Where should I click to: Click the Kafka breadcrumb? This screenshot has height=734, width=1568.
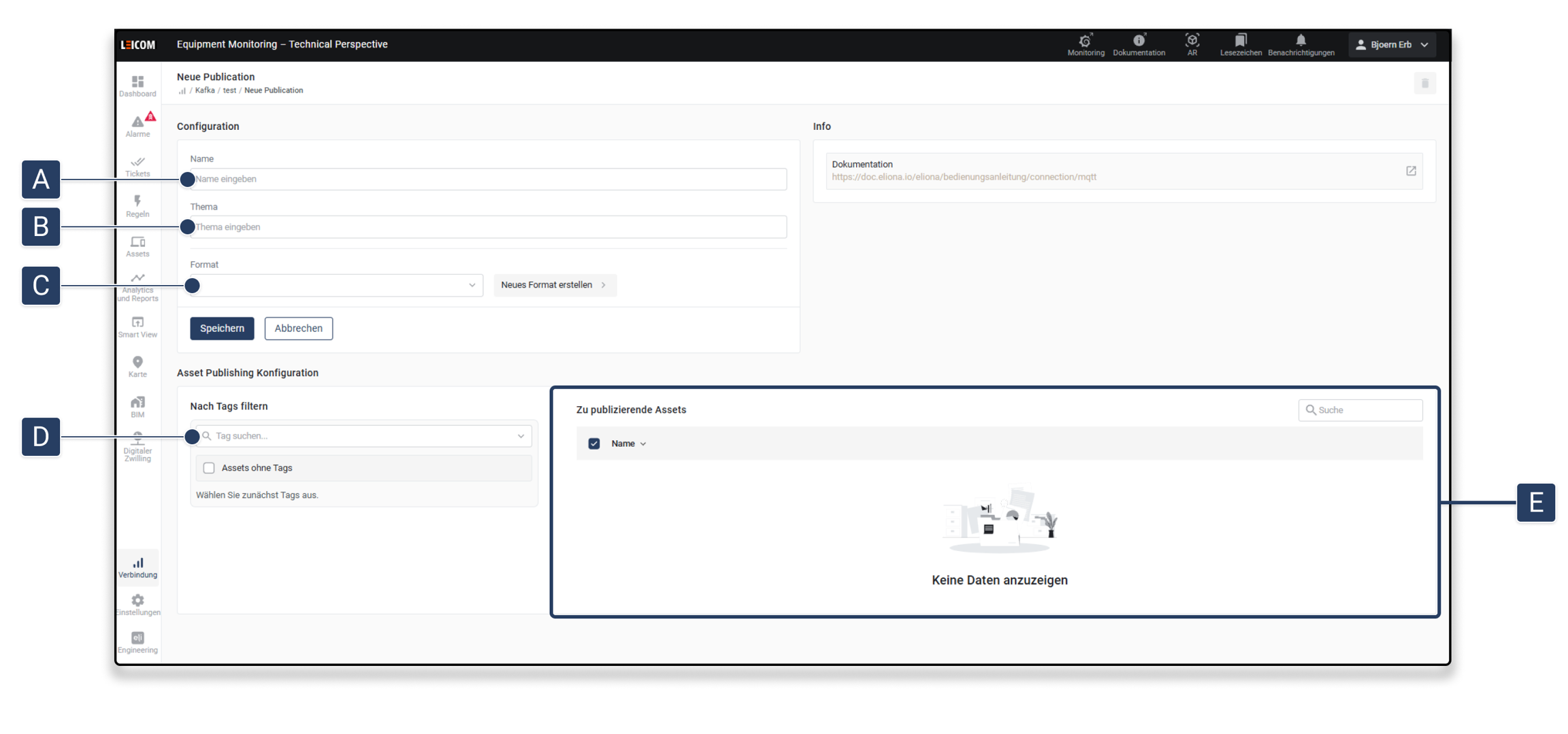pos(204,90)
